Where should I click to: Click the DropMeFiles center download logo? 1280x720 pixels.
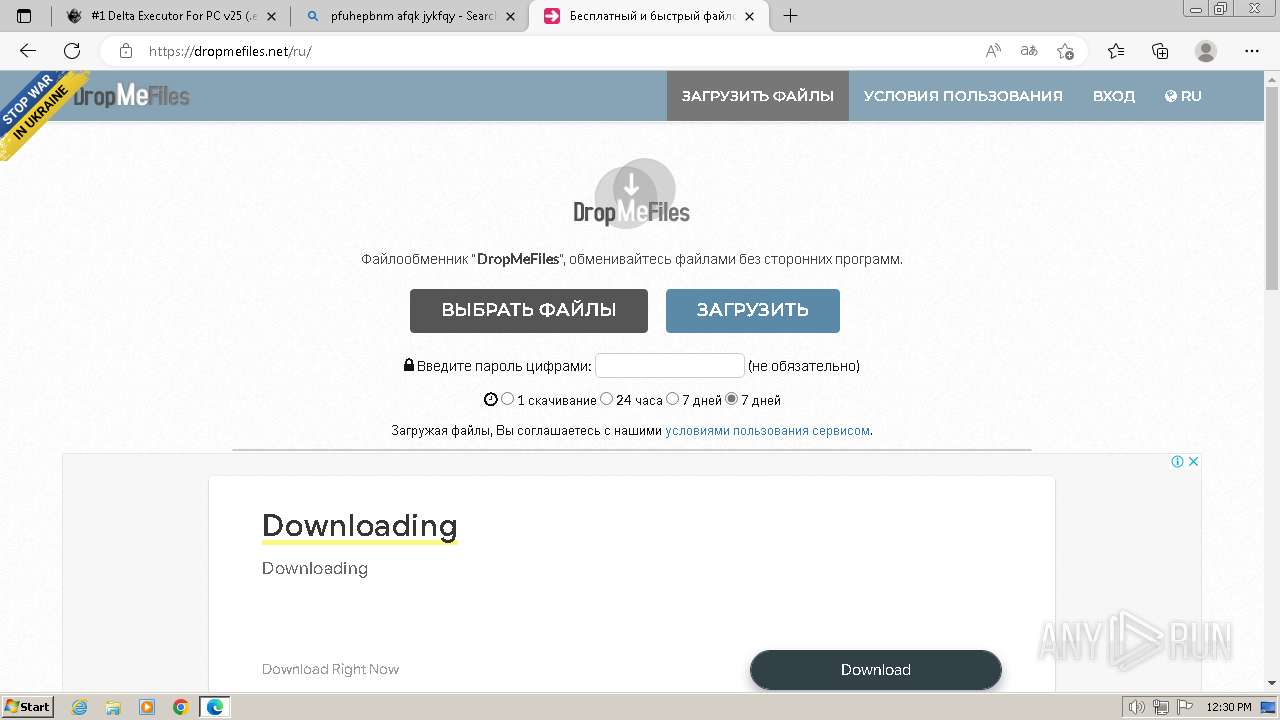point(632,193)
